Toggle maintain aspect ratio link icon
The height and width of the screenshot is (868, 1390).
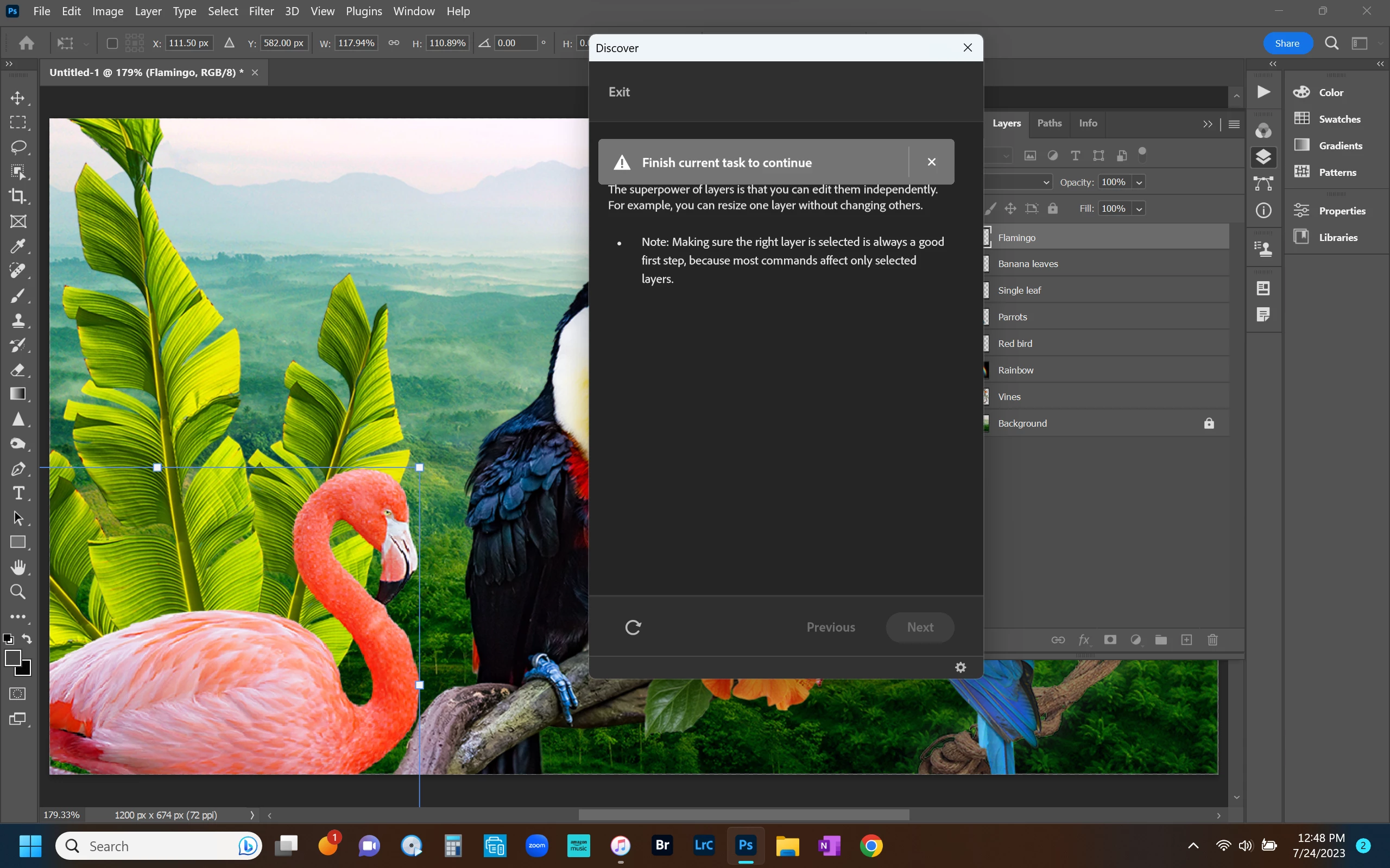point(394,43)
